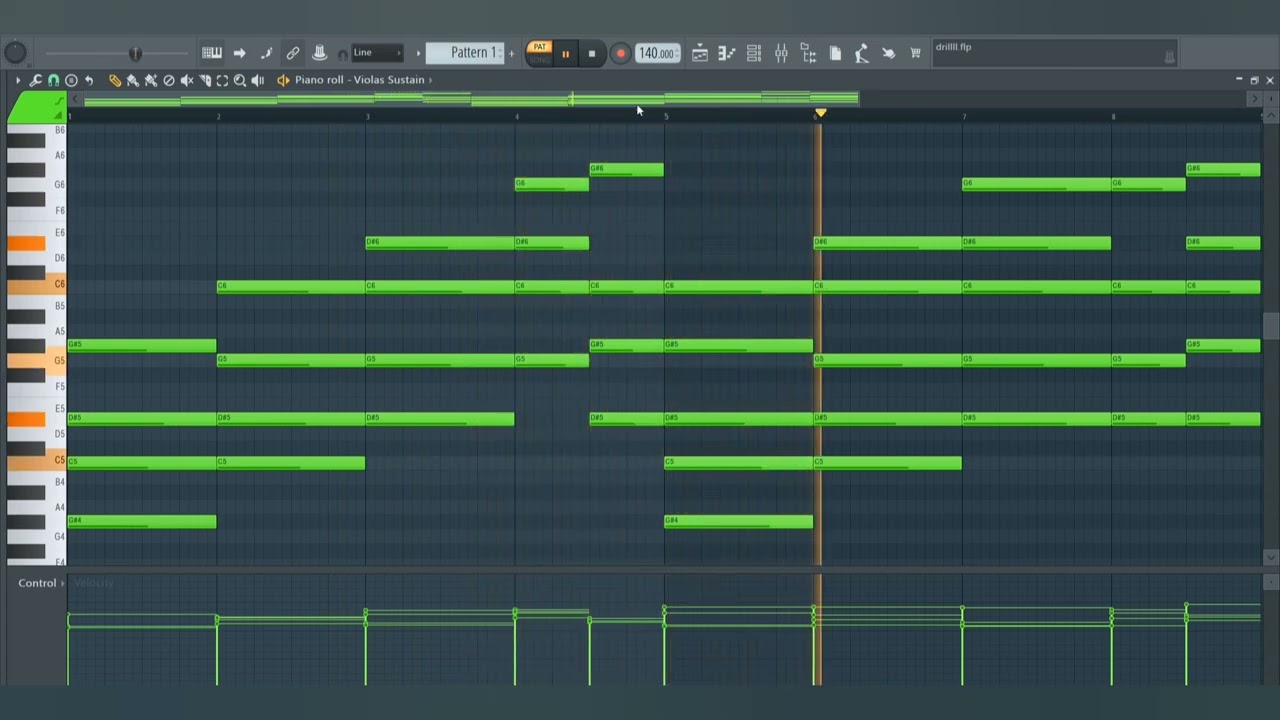
Task: Select the Paint brush tool
Action: point(133,80)
